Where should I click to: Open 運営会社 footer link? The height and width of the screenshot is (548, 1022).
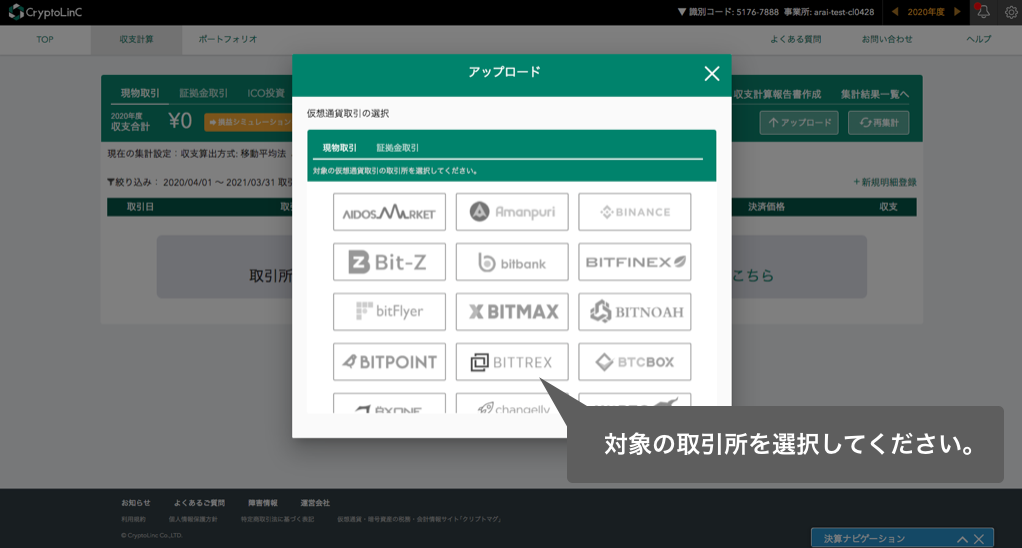point(315,503)
